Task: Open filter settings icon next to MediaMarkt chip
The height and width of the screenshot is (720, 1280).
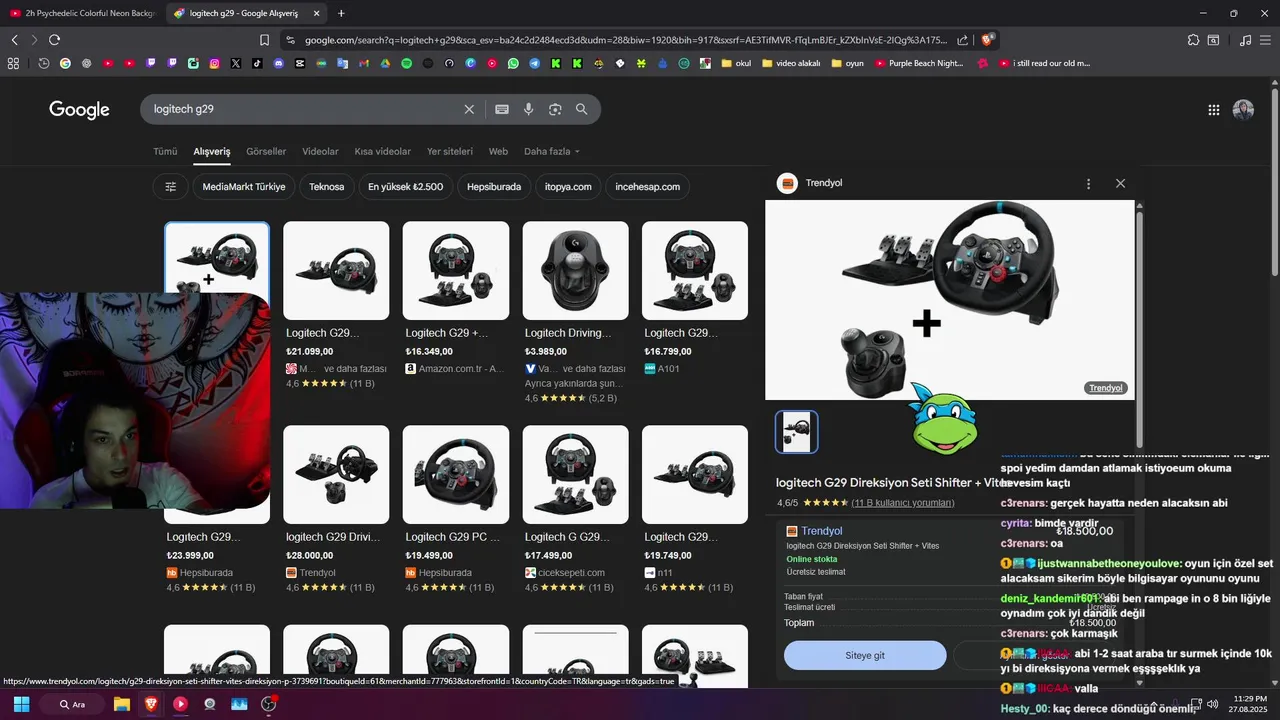Action: (171, 187)
